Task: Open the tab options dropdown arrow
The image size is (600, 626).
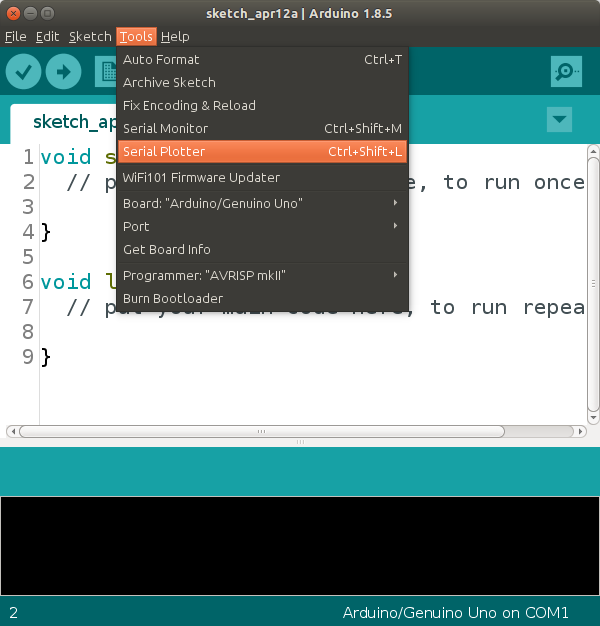Action: coord(559,119)
